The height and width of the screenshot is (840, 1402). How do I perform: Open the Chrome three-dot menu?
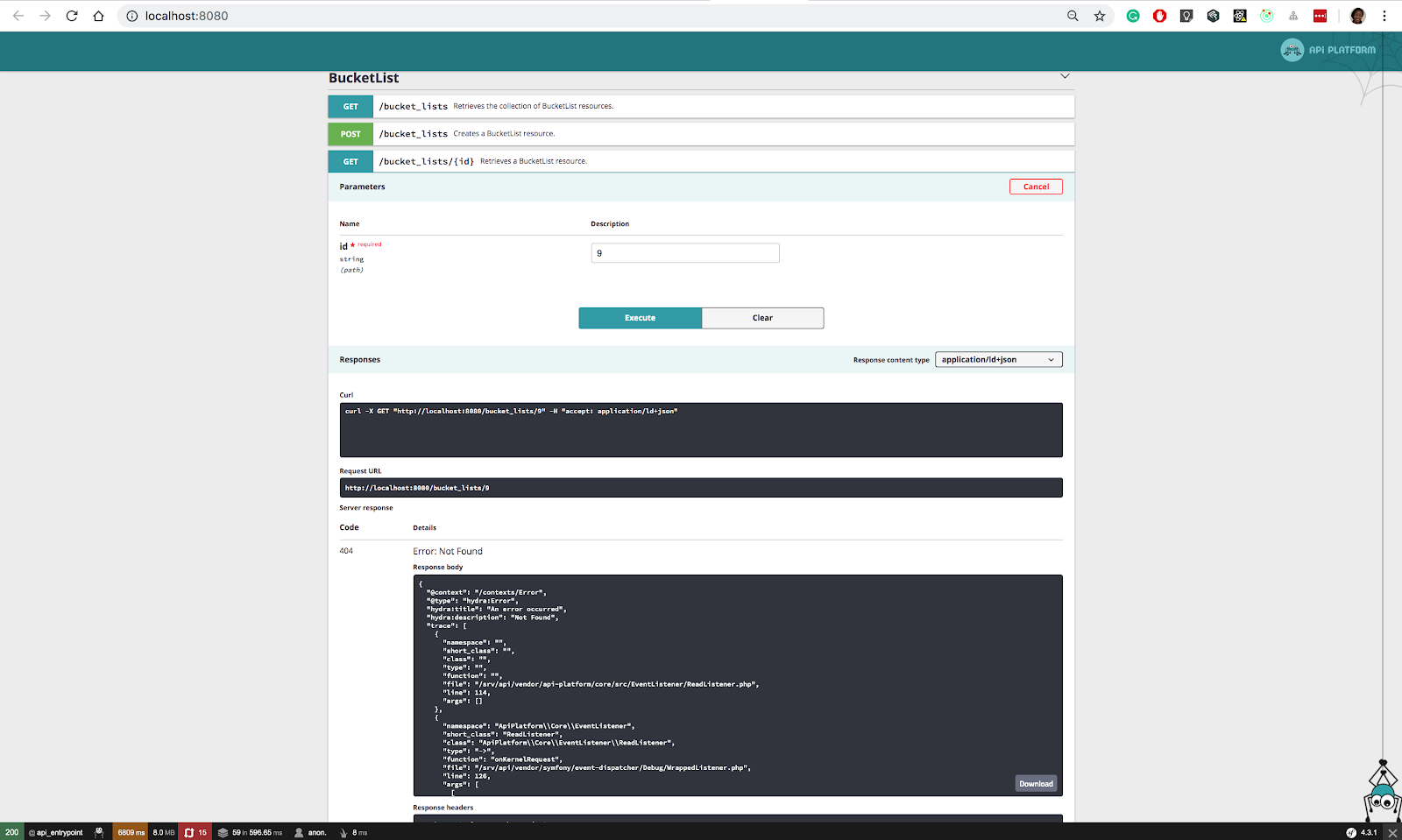(1384, 16)
